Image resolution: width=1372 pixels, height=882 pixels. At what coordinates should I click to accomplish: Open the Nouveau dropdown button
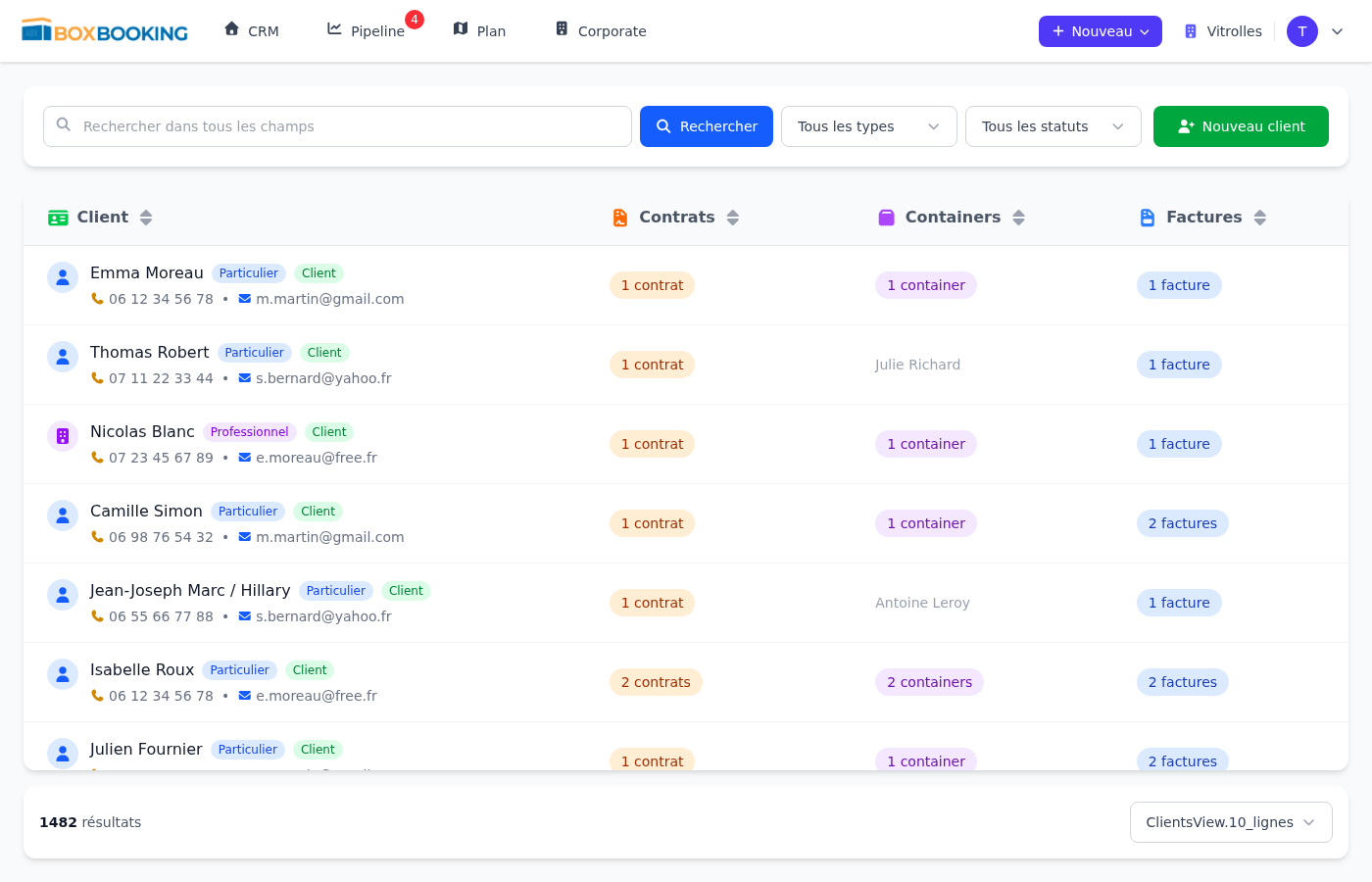(x=1100, y=31)
